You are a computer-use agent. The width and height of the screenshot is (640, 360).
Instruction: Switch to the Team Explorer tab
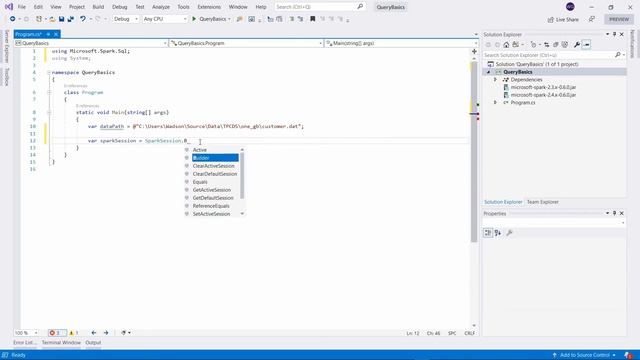[x=542, y=202]
